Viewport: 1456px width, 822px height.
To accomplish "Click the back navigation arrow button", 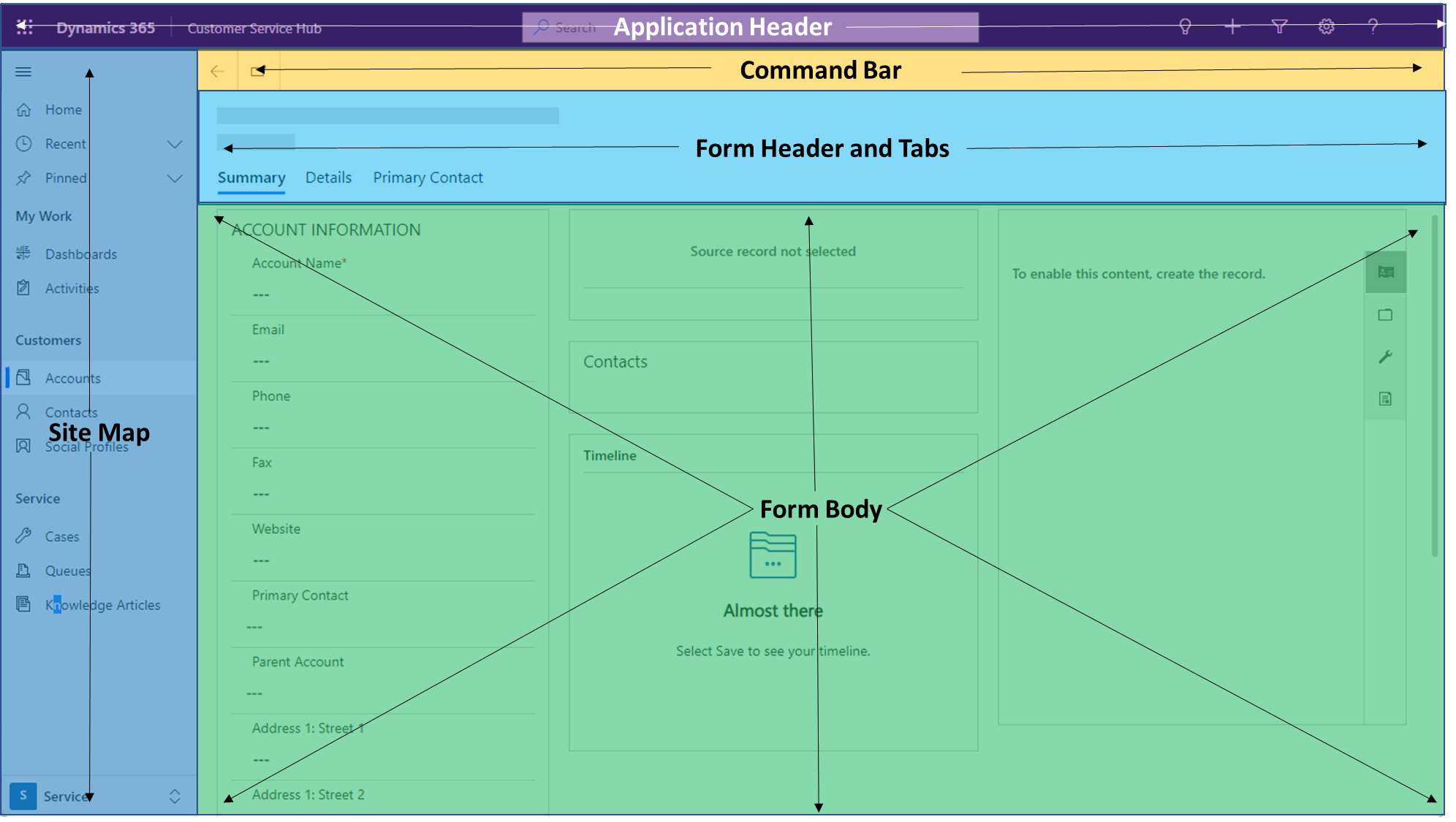I will (217, 71).
